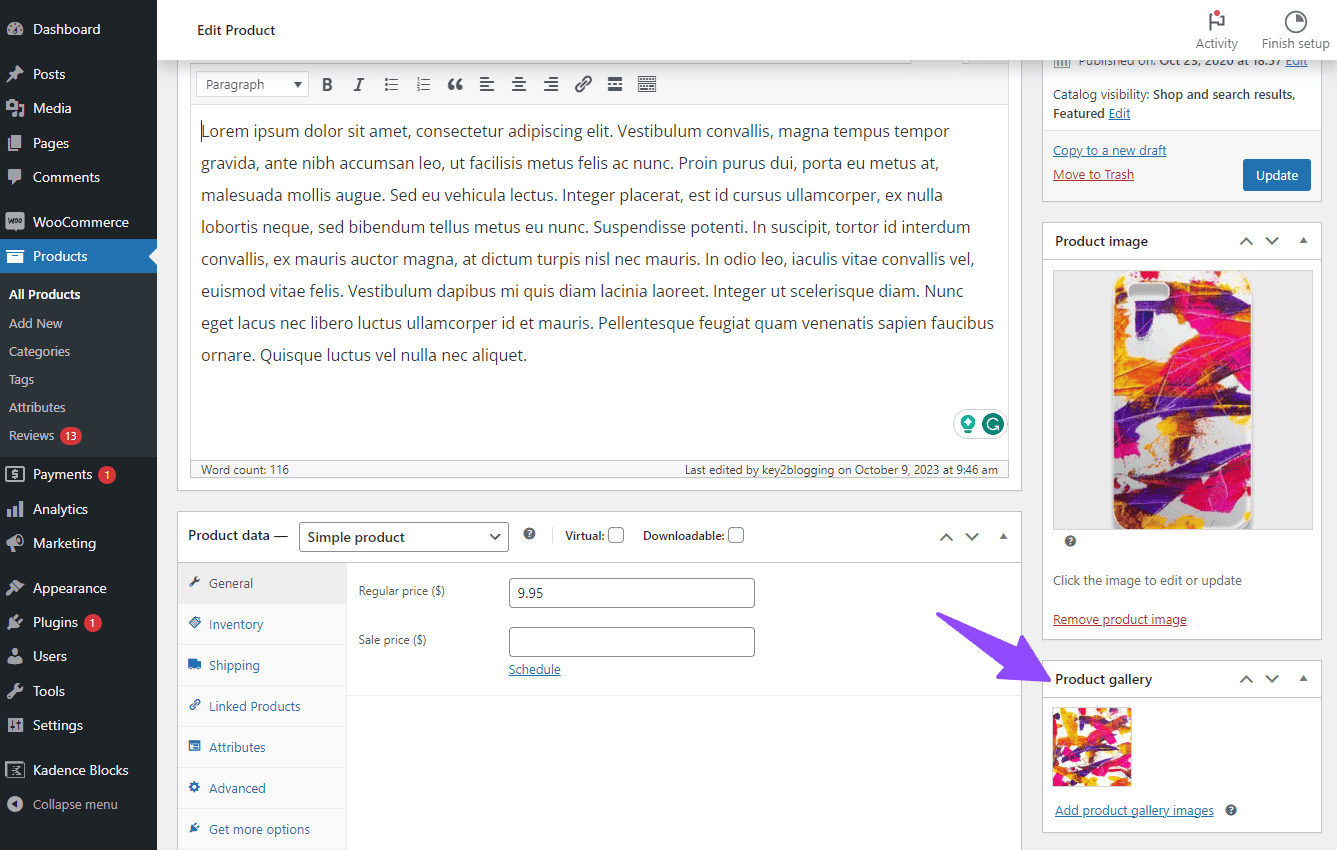Open the Paragraph style dropdown

[x=252, y=84]
